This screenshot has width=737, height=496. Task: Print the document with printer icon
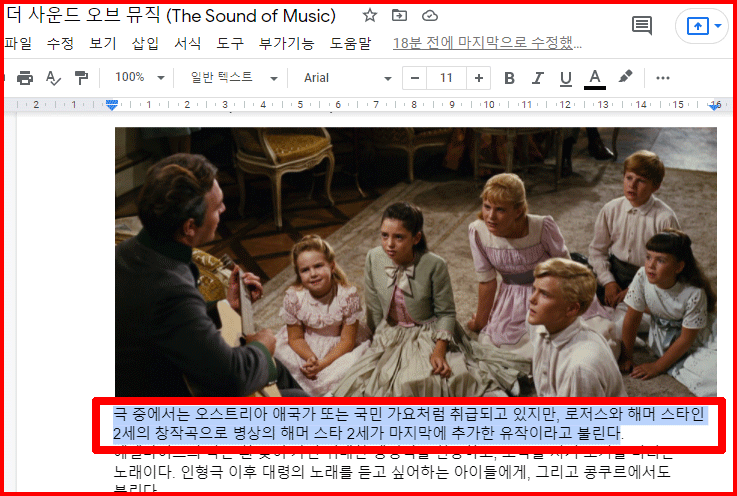click(25, 78)
